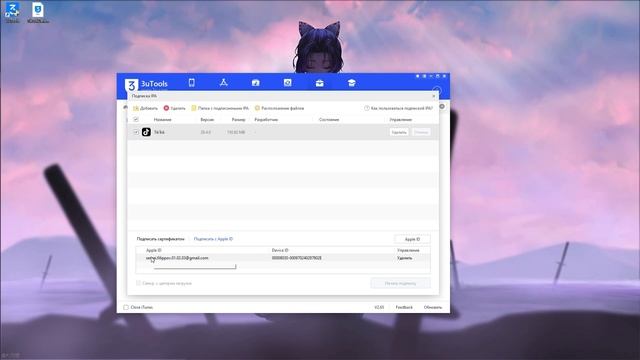Click the Версия column header

207,120
